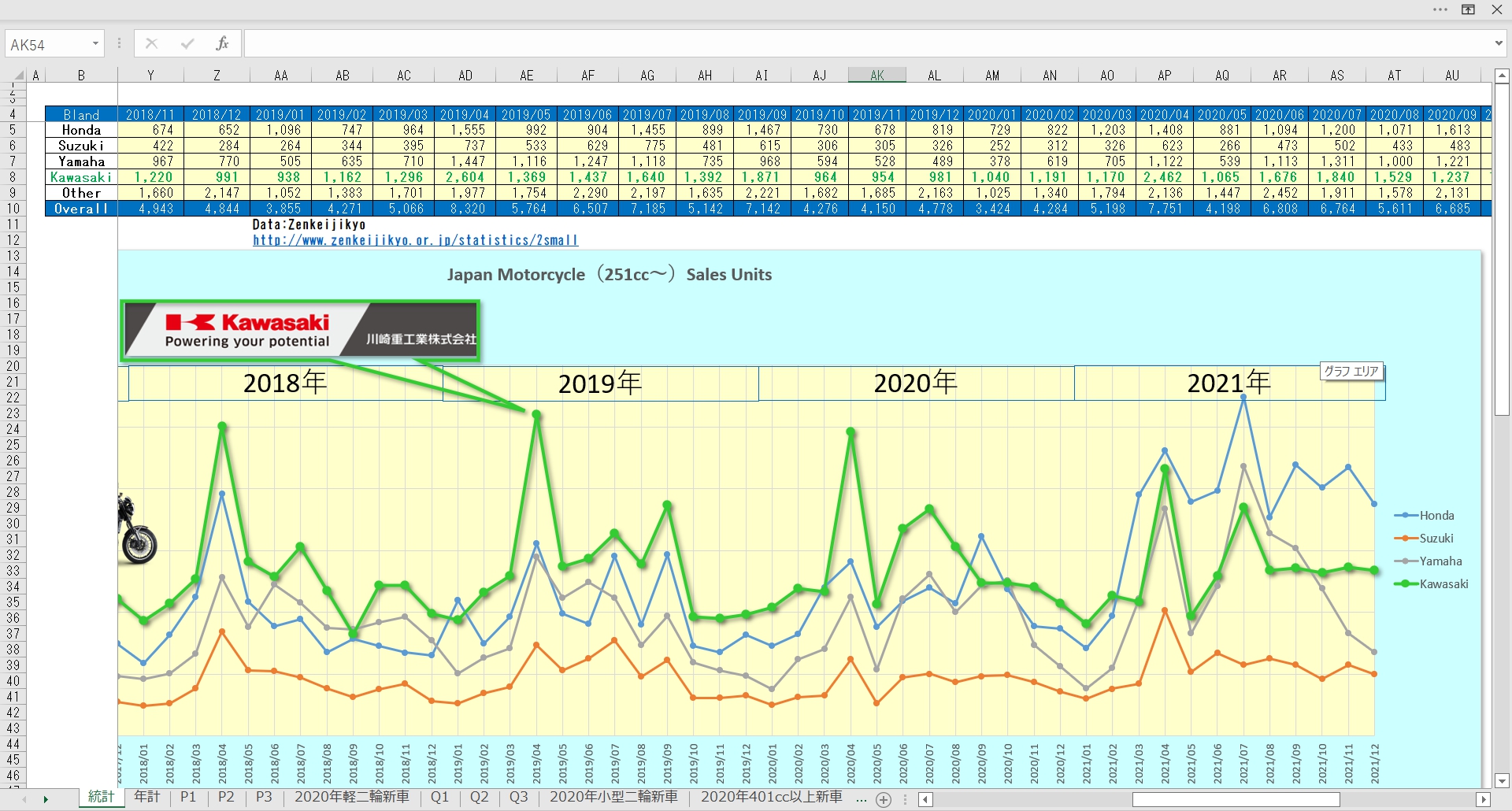Open the 2020年小型二輪新車 sheet tab
Viewport: 1512px width, 811px height.
(613, 797)
